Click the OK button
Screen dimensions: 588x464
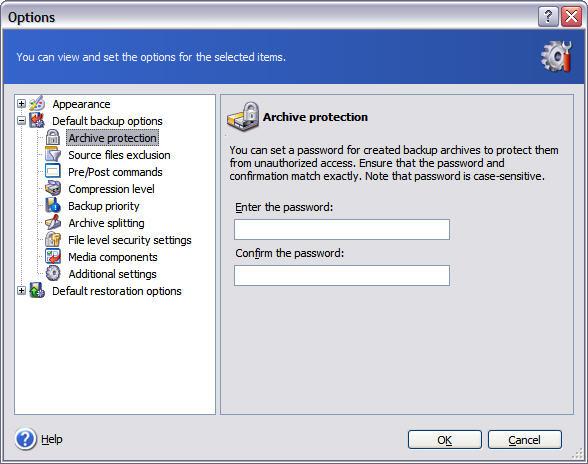point(445,440)
